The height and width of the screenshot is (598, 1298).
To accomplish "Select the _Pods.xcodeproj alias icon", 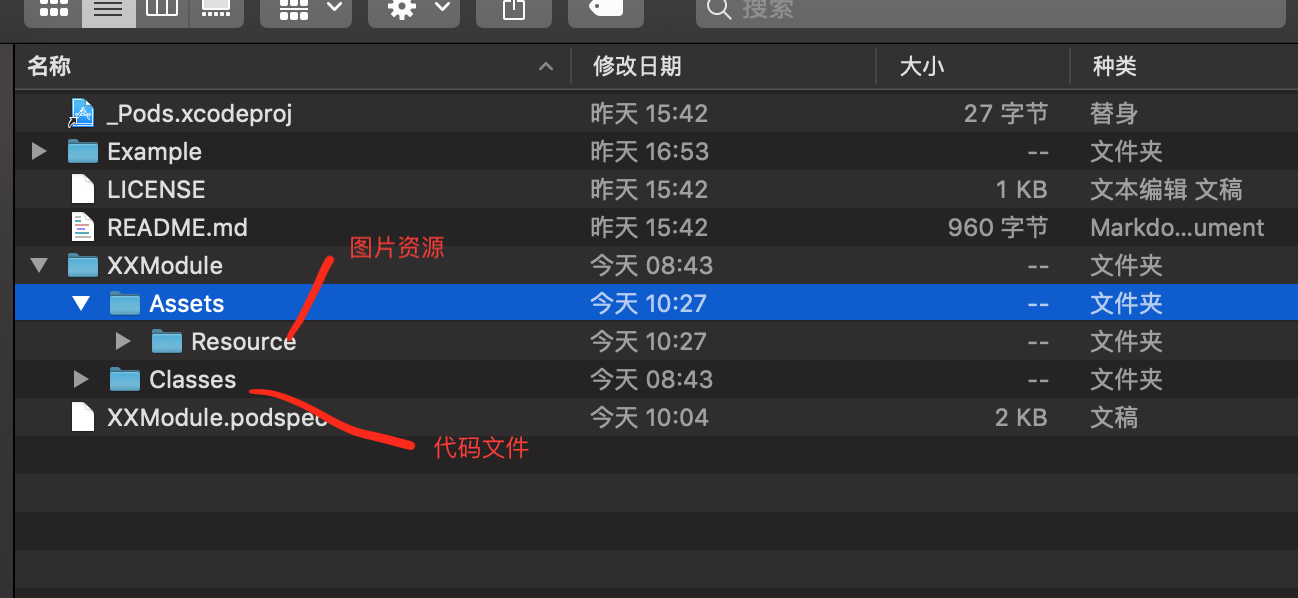I will click(82, 114).
